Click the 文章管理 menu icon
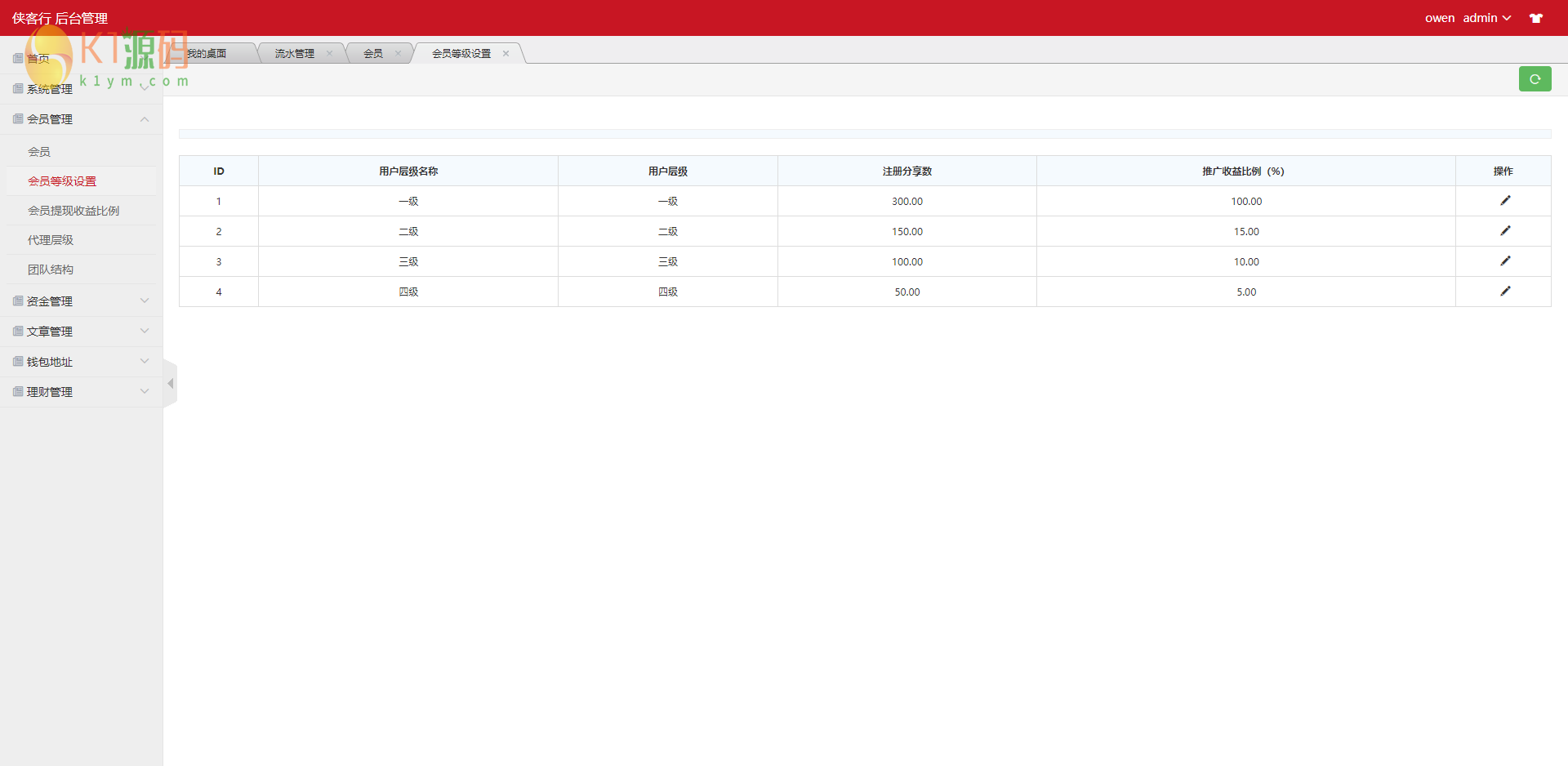Image resolution: width=1568 pixels, height=766 pixels. (x=18, y=332)
